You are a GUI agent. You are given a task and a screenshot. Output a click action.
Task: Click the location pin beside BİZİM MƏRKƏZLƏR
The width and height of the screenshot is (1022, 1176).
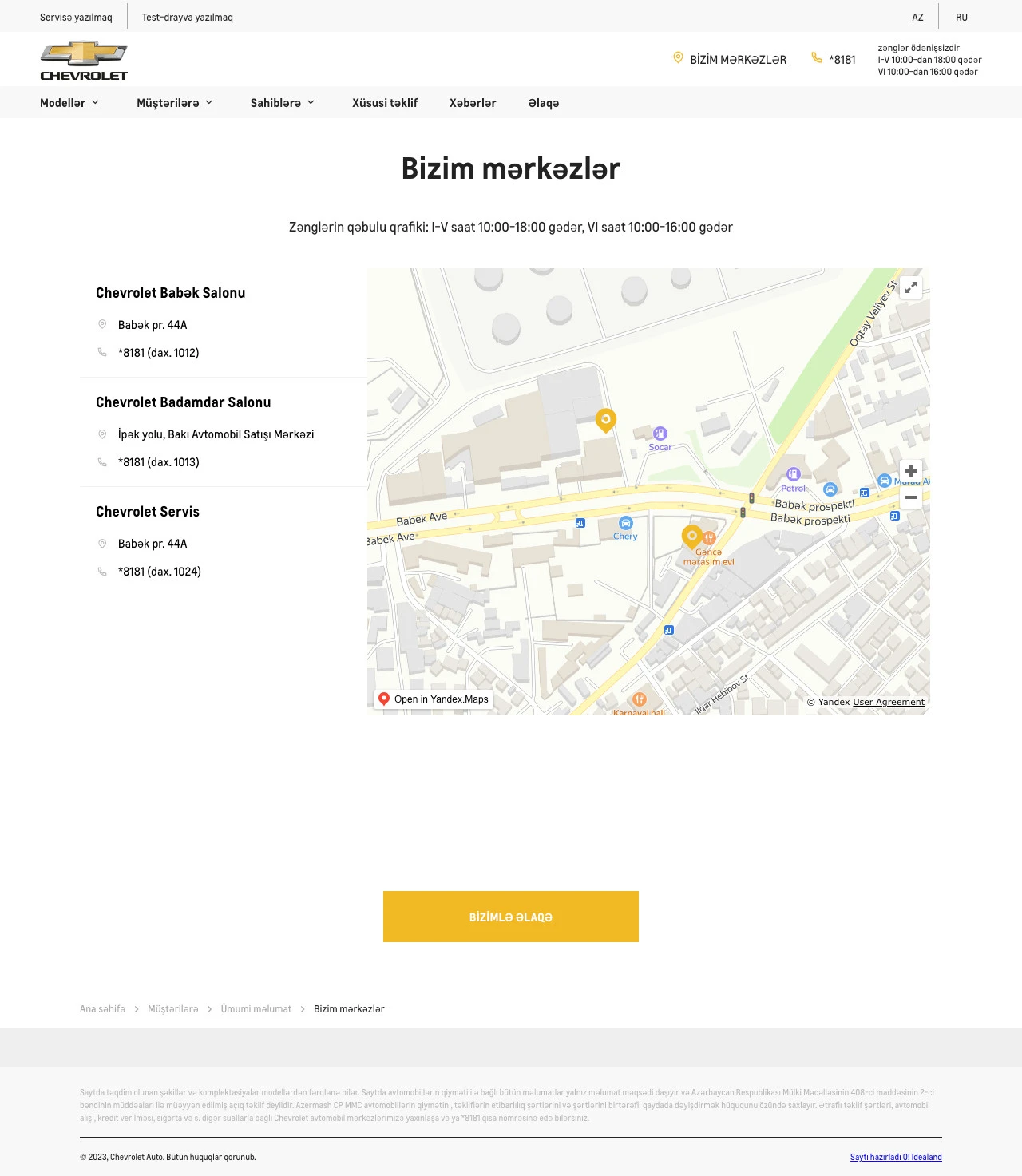click(x=678, y=58)
